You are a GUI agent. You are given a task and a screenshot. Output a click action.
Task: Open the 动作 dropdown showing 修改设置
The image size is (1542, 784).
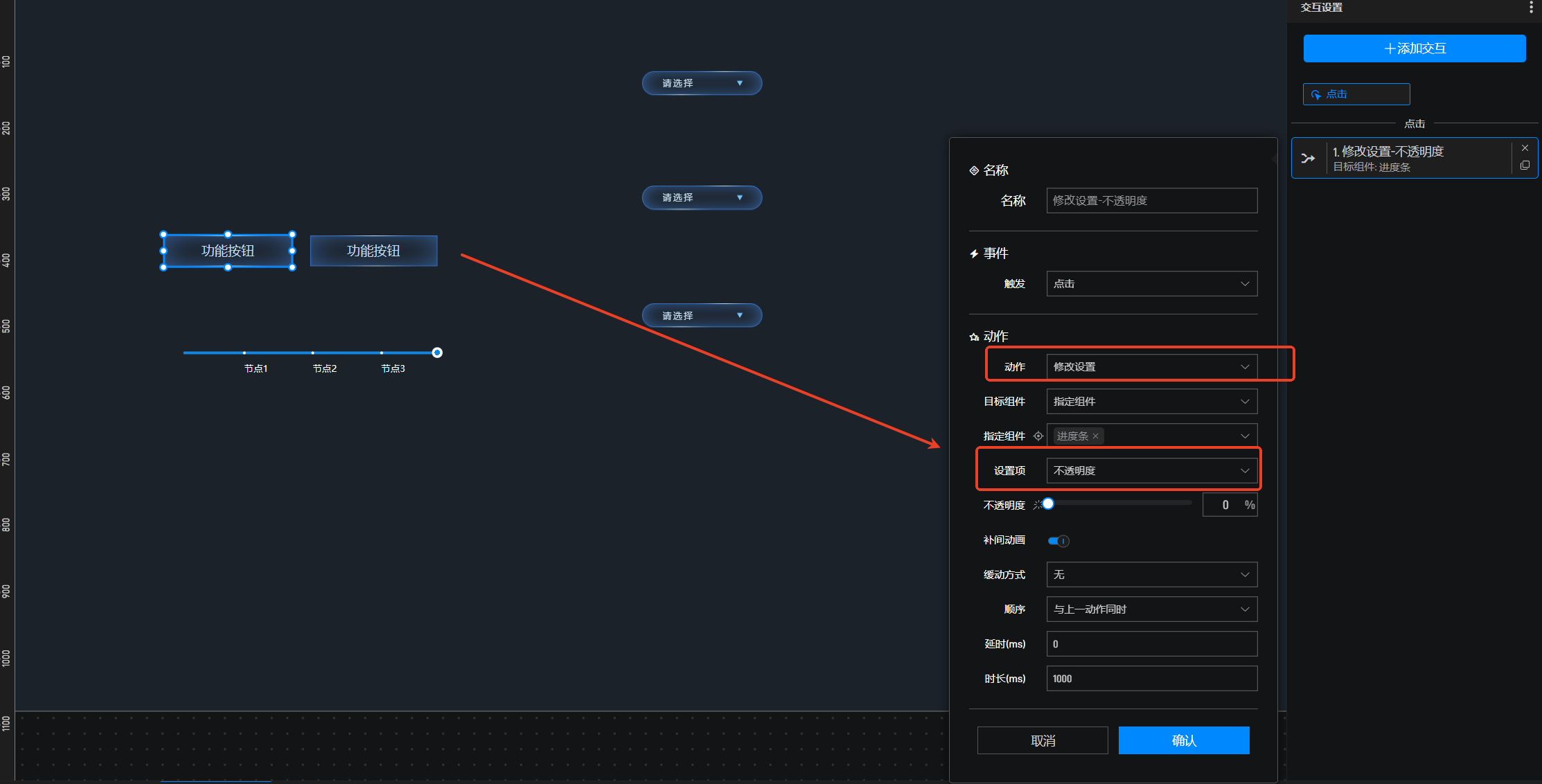point(1151,367)
